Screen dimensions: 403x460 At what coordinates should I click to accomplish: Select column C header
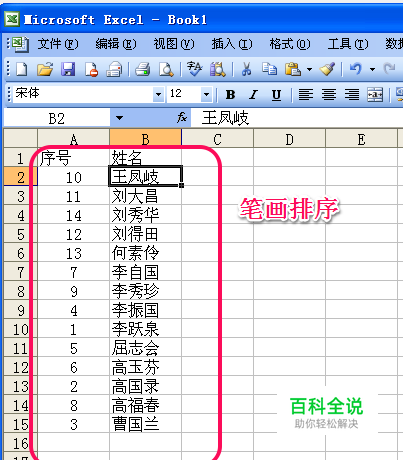click(218, 139)
